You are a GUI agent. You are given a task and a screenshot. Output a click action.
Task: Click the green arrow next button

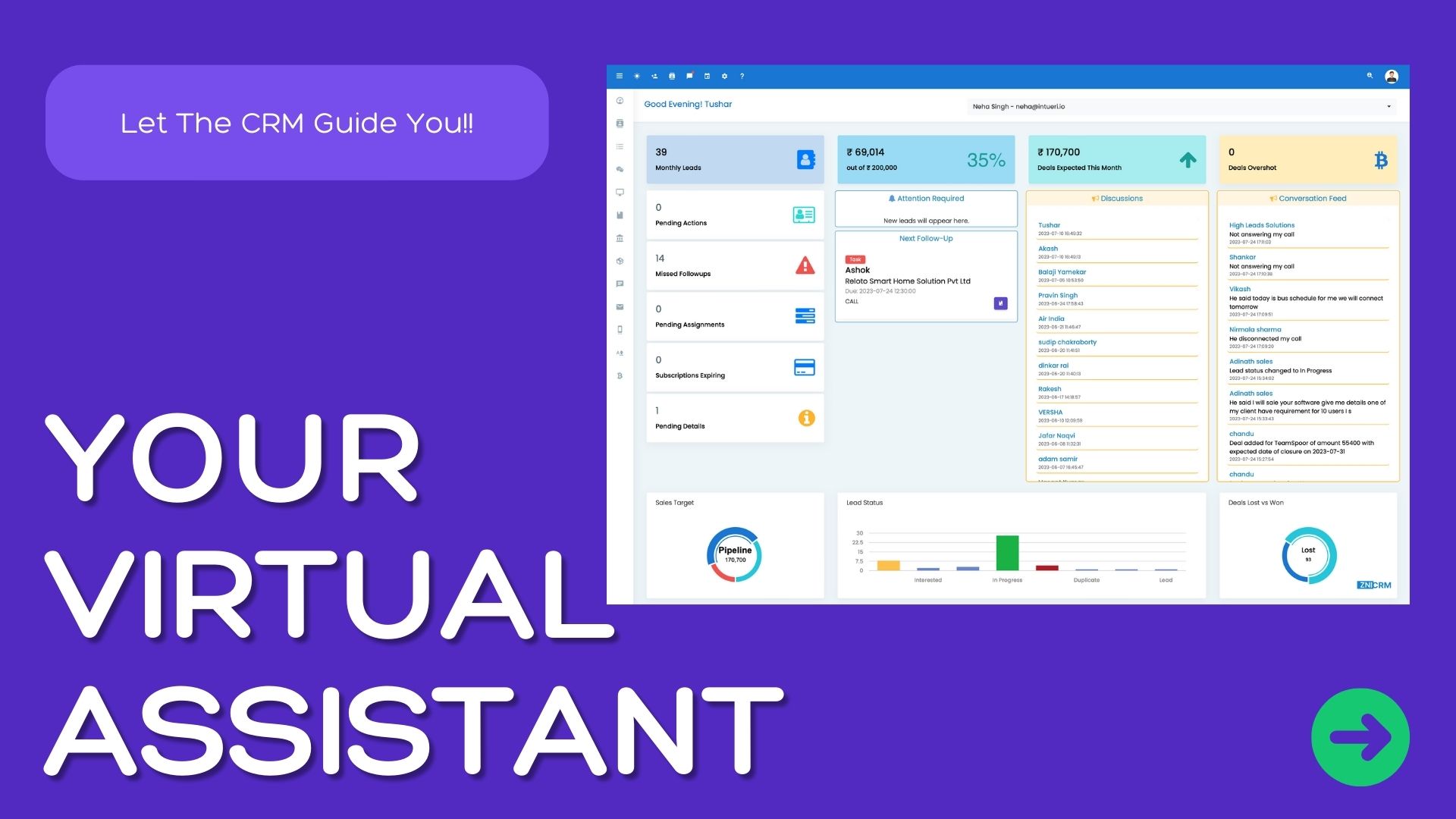click(1360, 737)
